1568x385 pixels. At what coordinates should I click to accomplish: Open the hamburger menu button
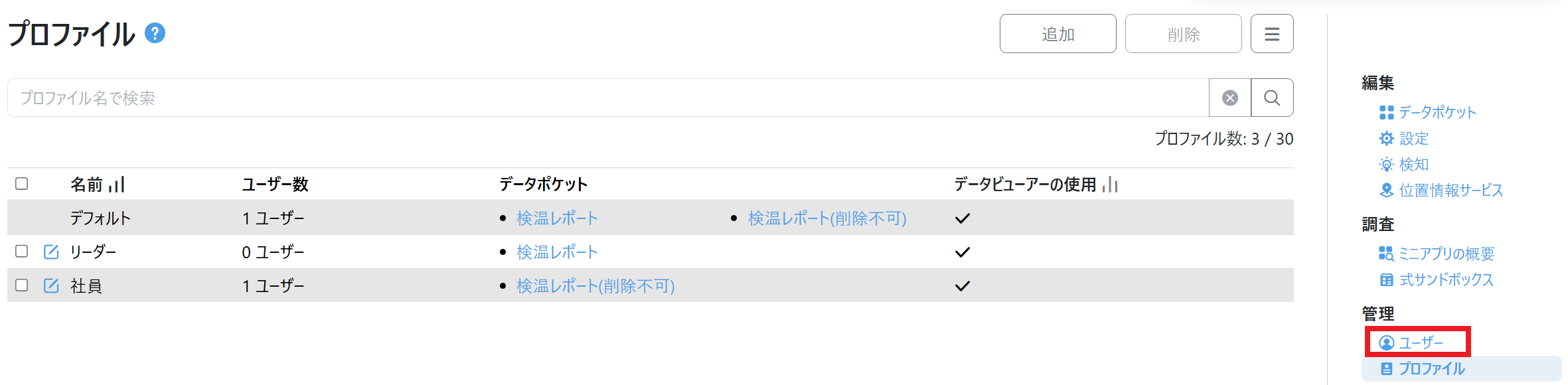click(1272, 34)
